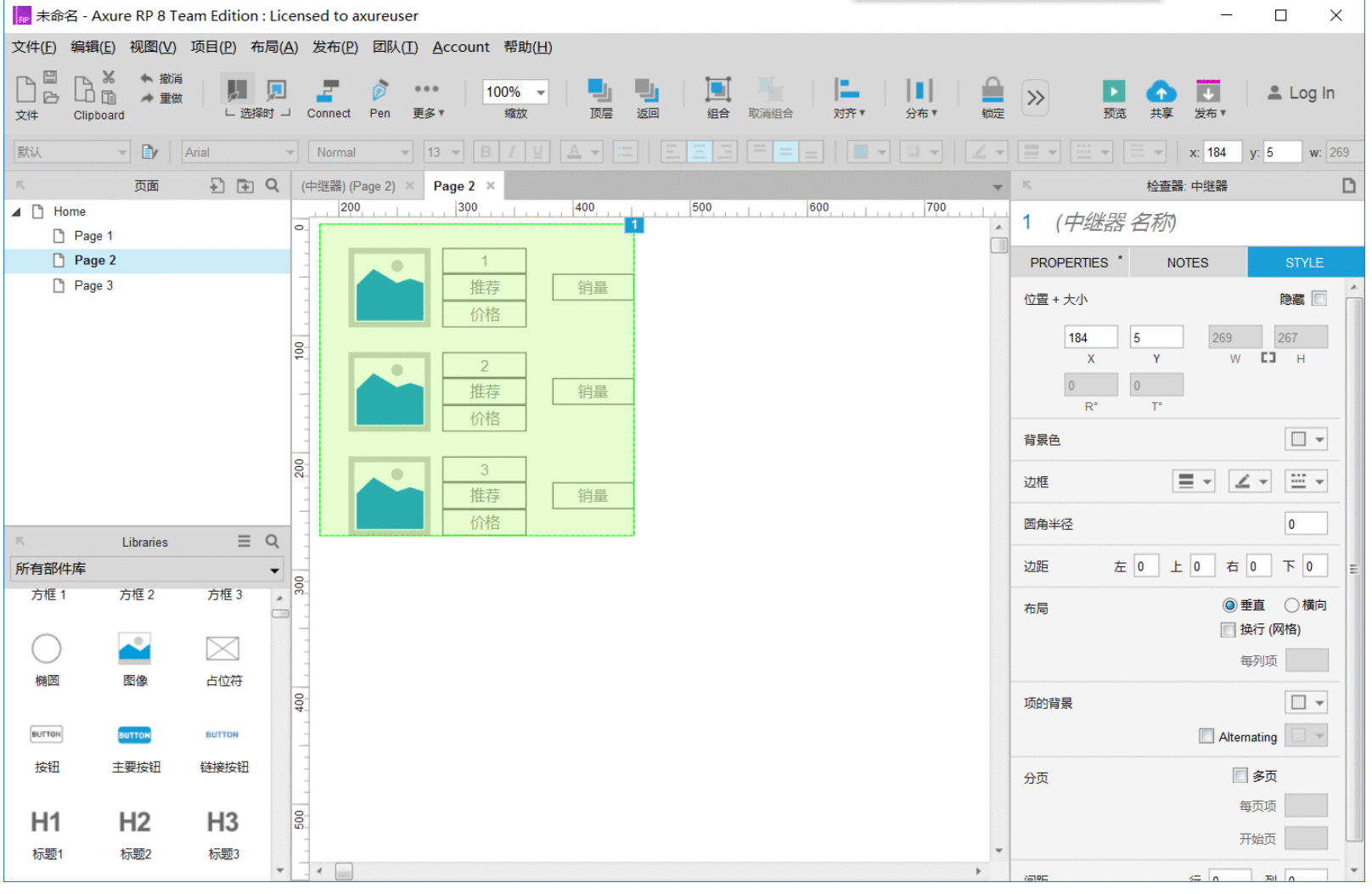Open the Account menu
This screenshot has height=894, width=1372.
[x=461, y=47]
